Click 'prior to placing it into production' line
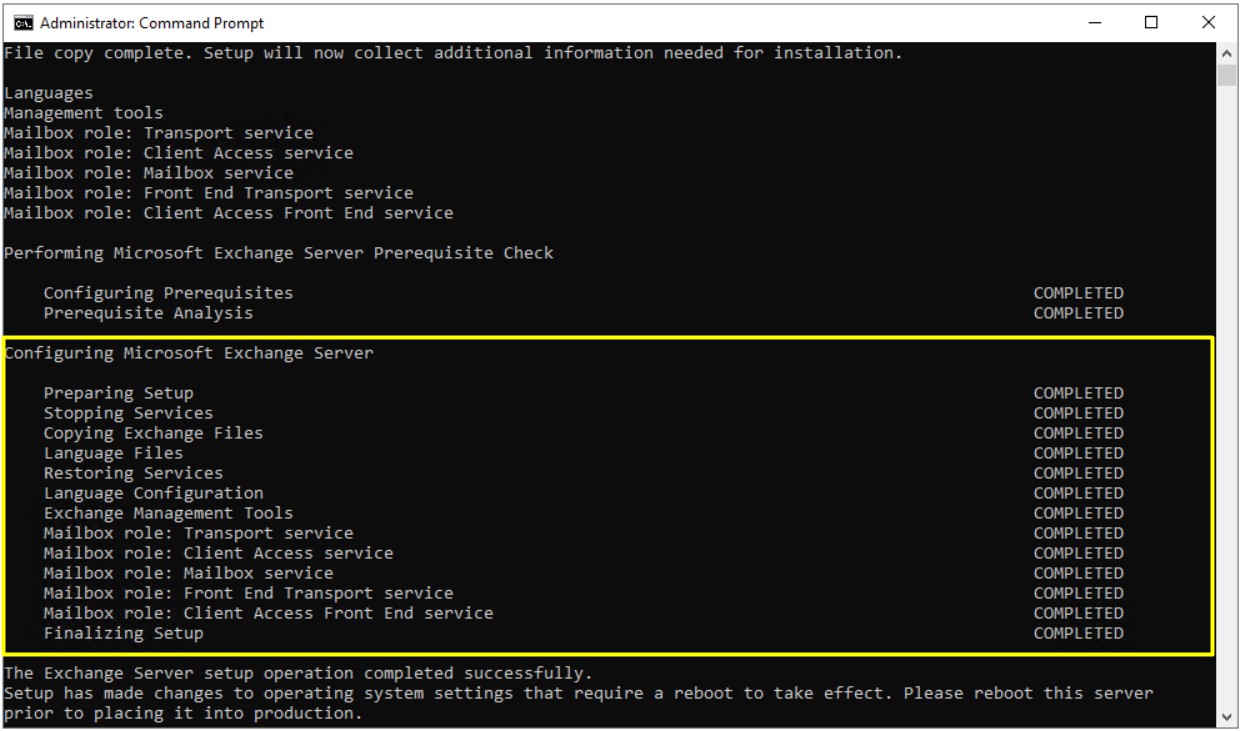 point(184,715)
